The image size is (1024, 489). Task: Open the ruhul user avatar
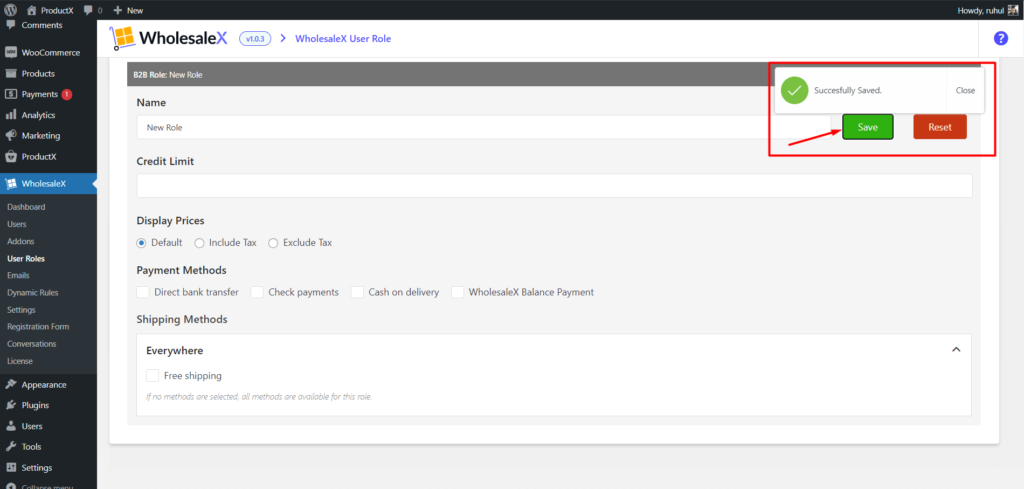pos(1012,10)
